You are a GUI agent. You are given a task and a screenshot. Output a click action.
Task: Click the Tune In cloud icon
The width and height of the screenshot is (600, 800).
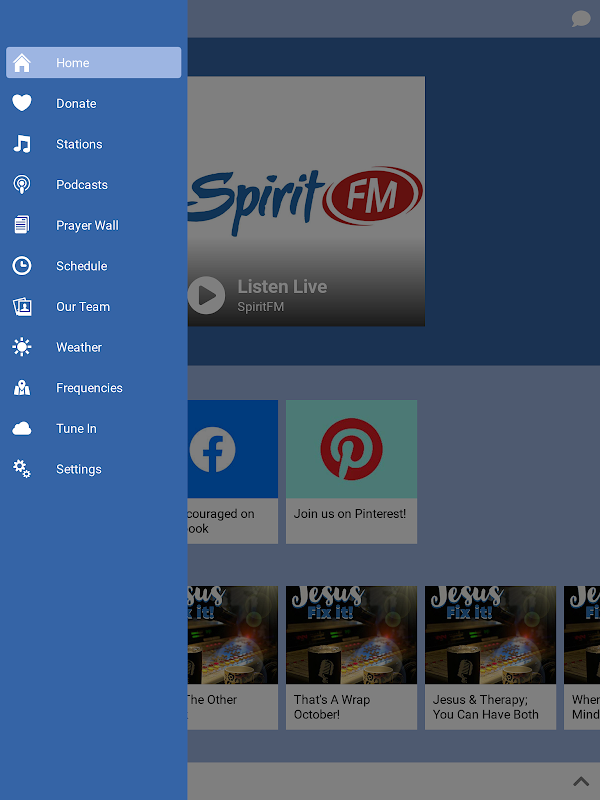click(22, 429)
